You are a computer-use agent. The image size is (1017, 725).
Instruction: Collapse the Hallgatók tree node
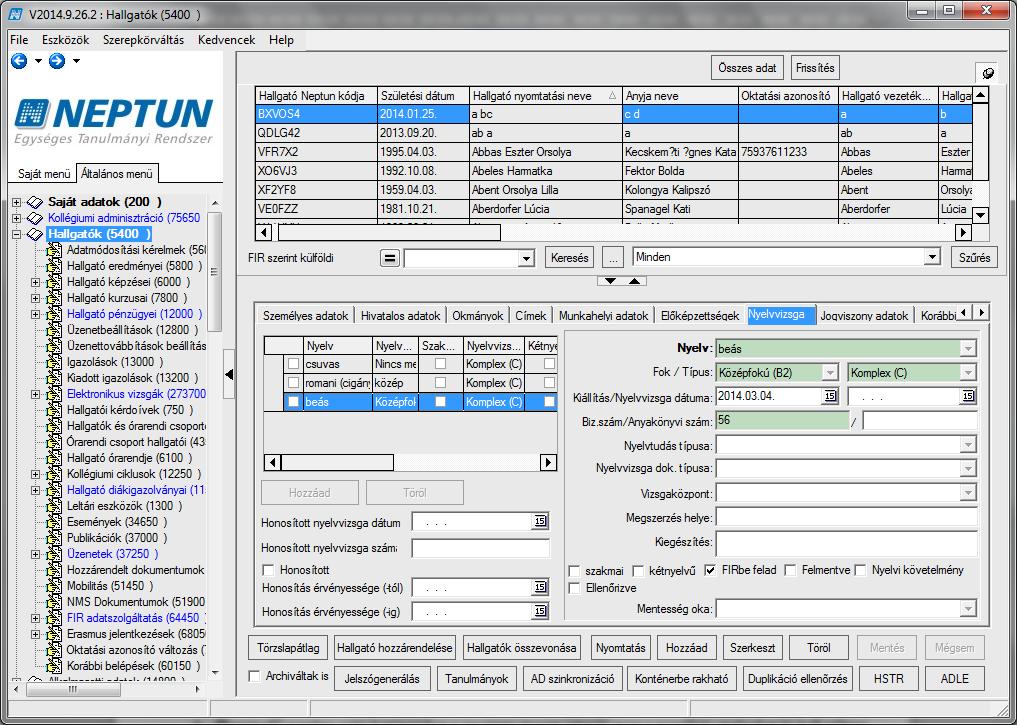[x=16, y=234]
